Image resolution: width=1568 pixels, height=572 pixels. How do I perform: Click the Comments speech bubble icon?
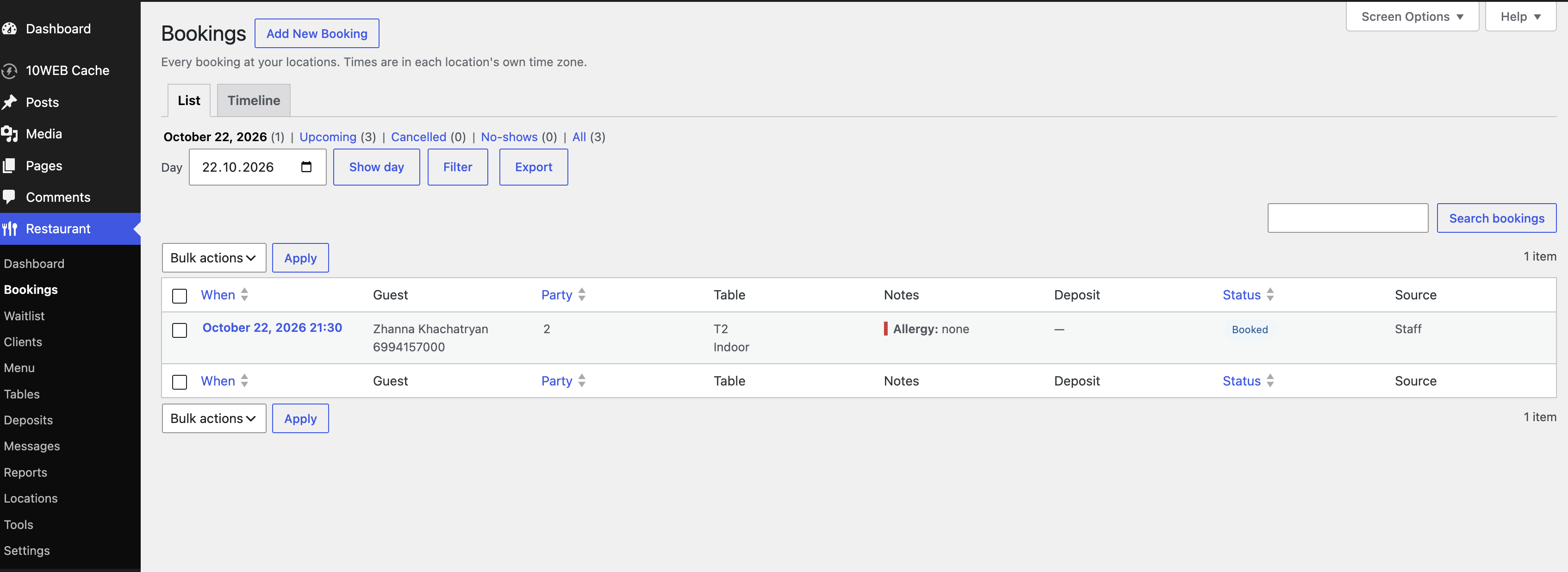pyautogui.click(x=9, y=197)
